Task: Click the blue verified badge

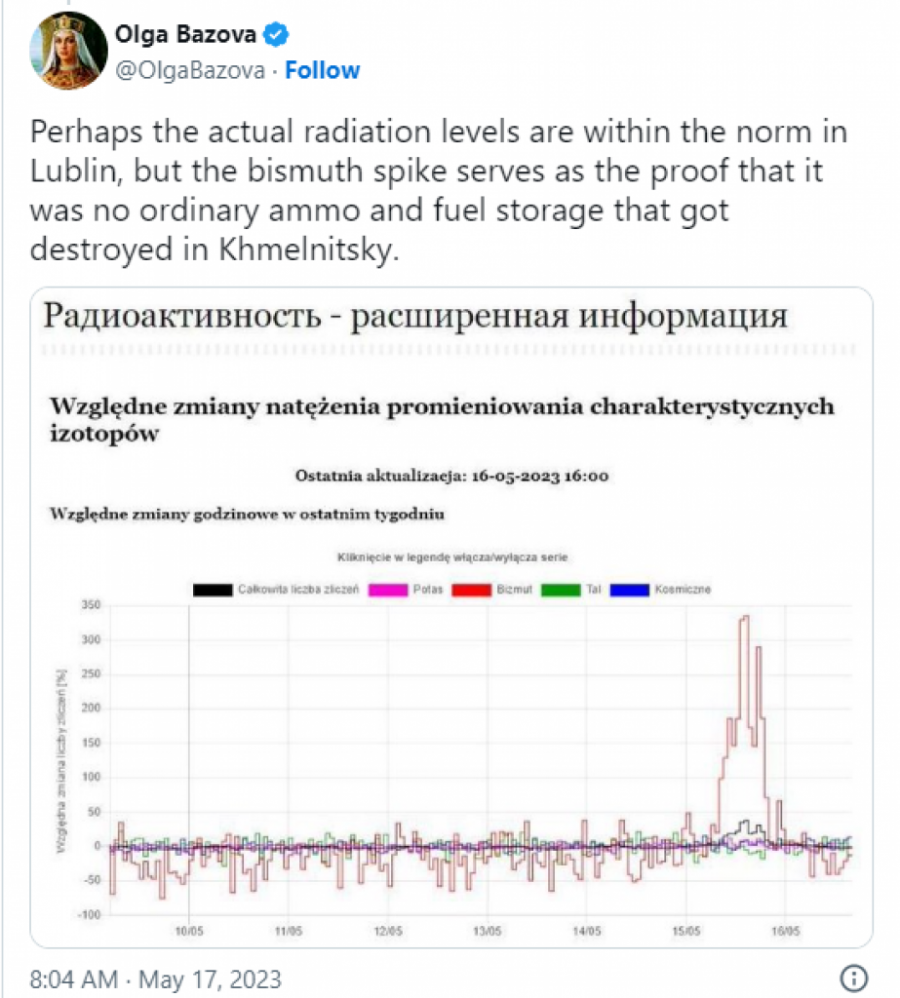Action: point(276,36)
